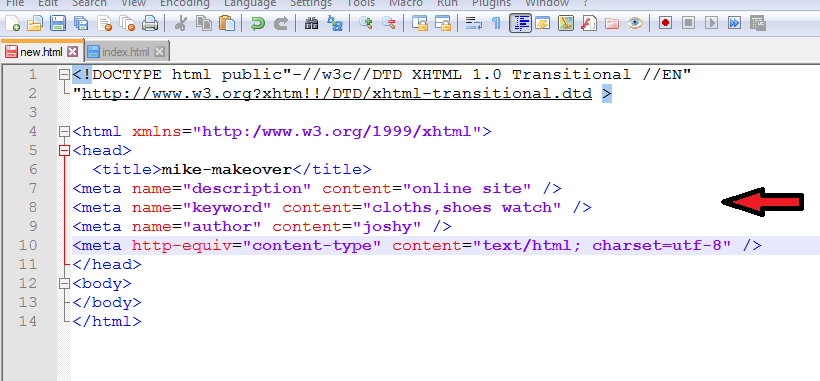Click the macro Playback icon

tap(711, 23)
